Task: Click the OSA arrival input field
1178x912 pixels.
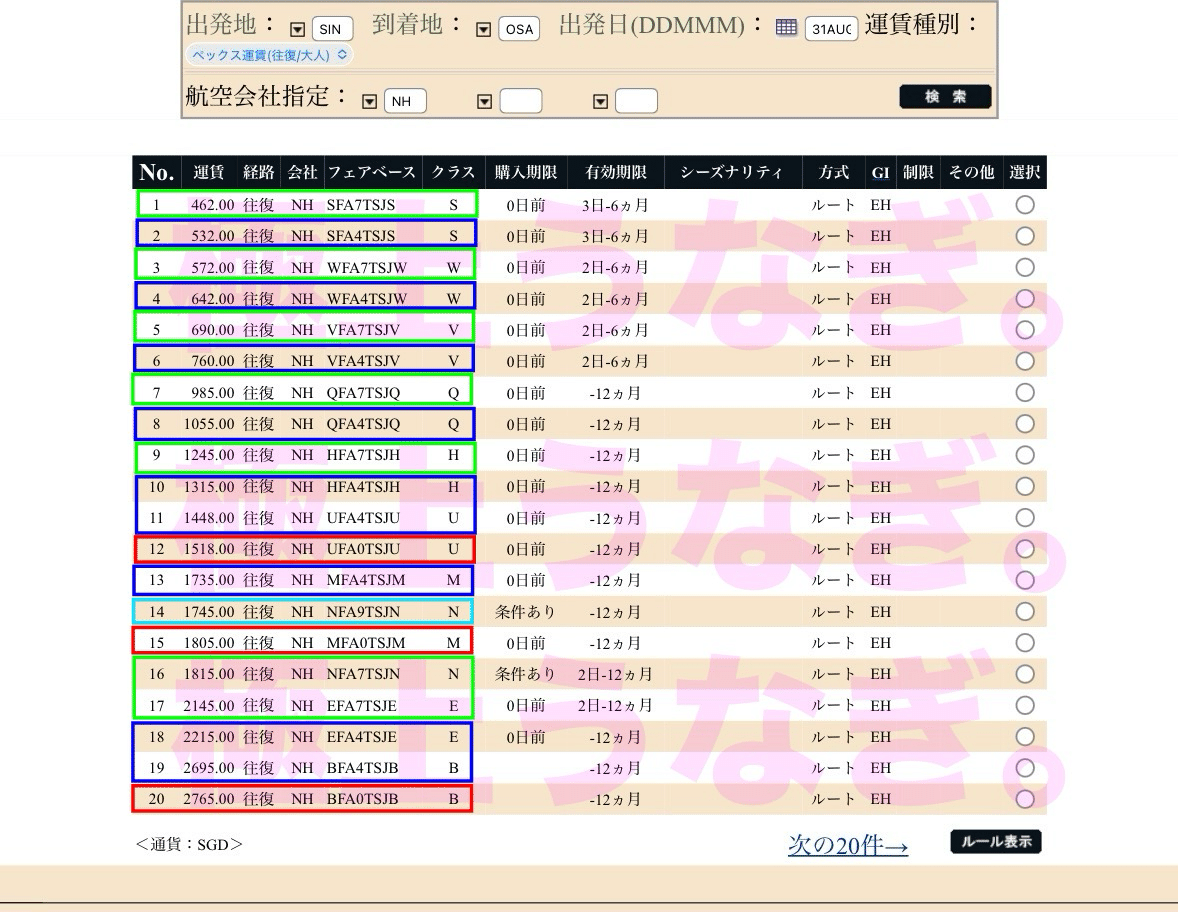Action: pyautogui.click(x=519, y=29)
